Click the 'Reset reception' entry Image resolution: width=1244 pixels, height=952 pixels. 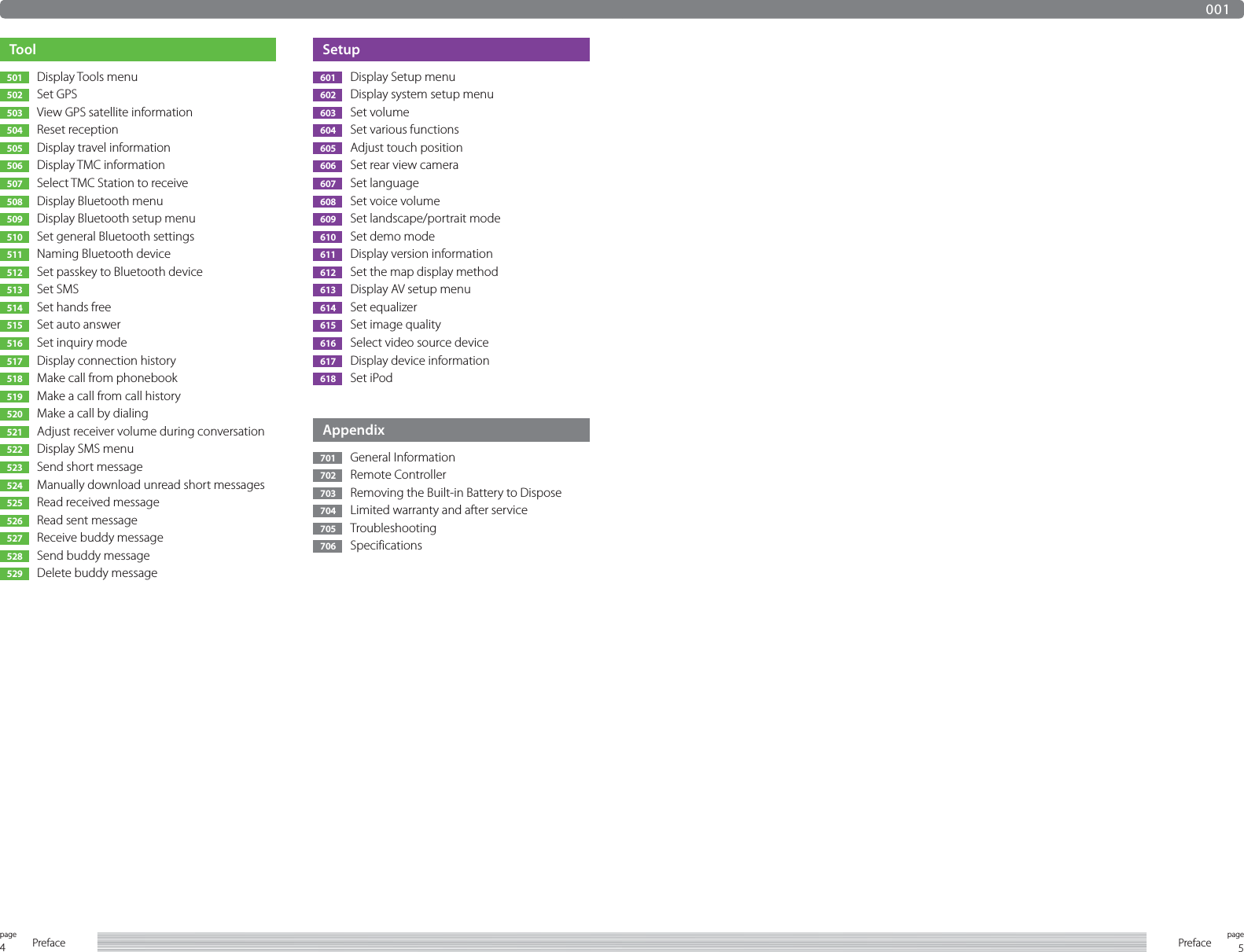[77, 130]
